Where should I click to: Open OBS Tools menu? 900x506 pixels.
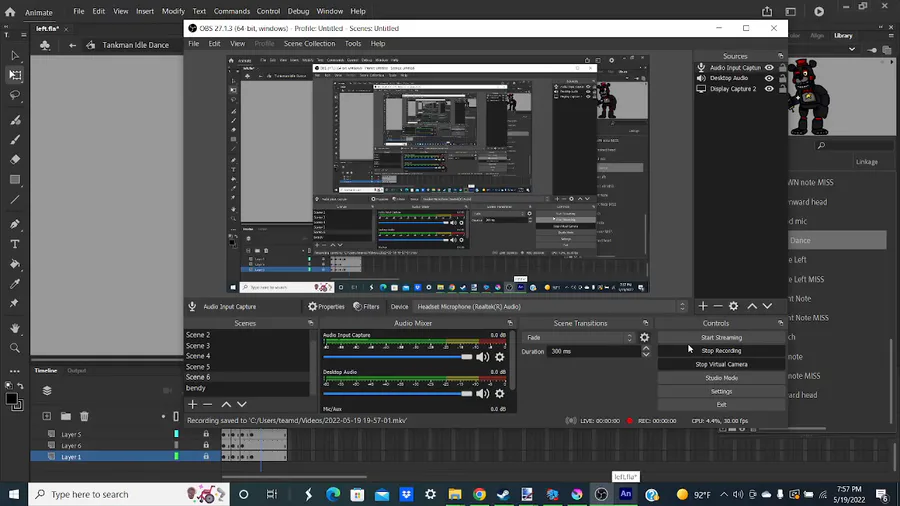coord(353,44)
